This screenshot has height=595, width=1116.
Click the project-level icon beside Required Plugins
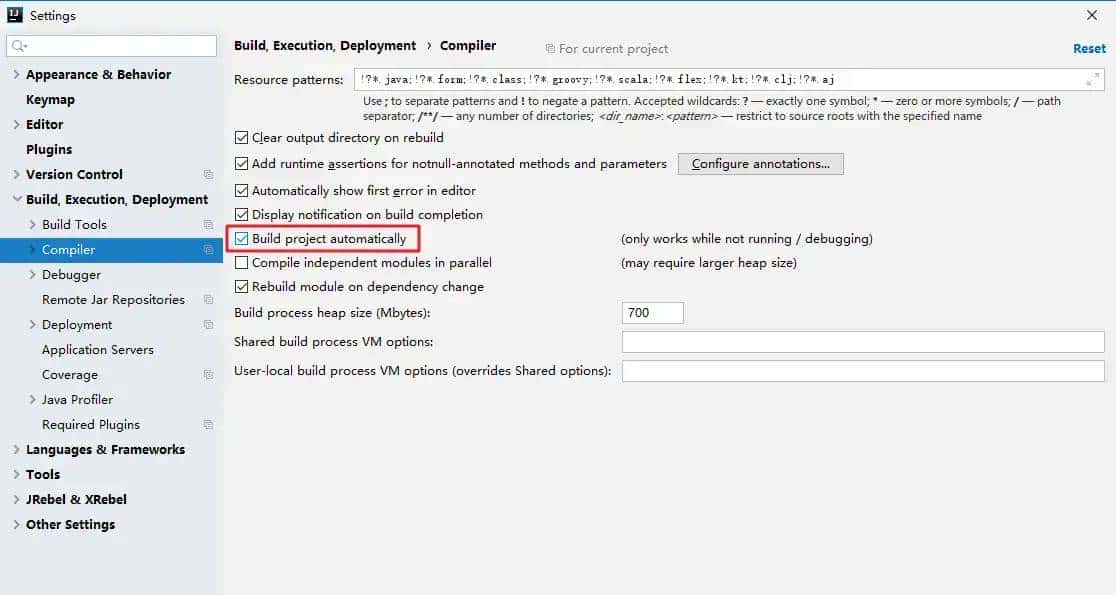tap(209, 424)
